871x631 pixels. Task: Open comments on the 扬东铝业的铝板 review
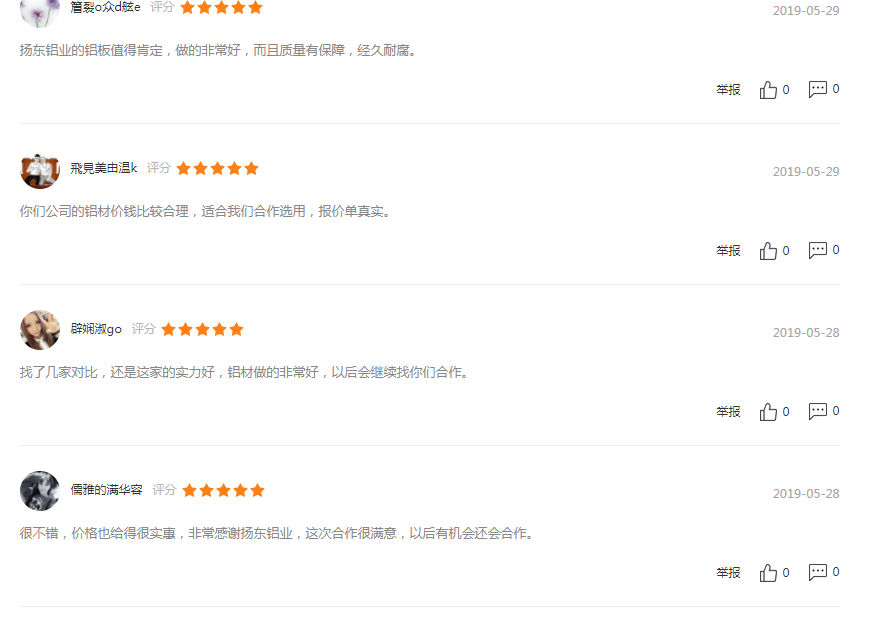(818, 89)
